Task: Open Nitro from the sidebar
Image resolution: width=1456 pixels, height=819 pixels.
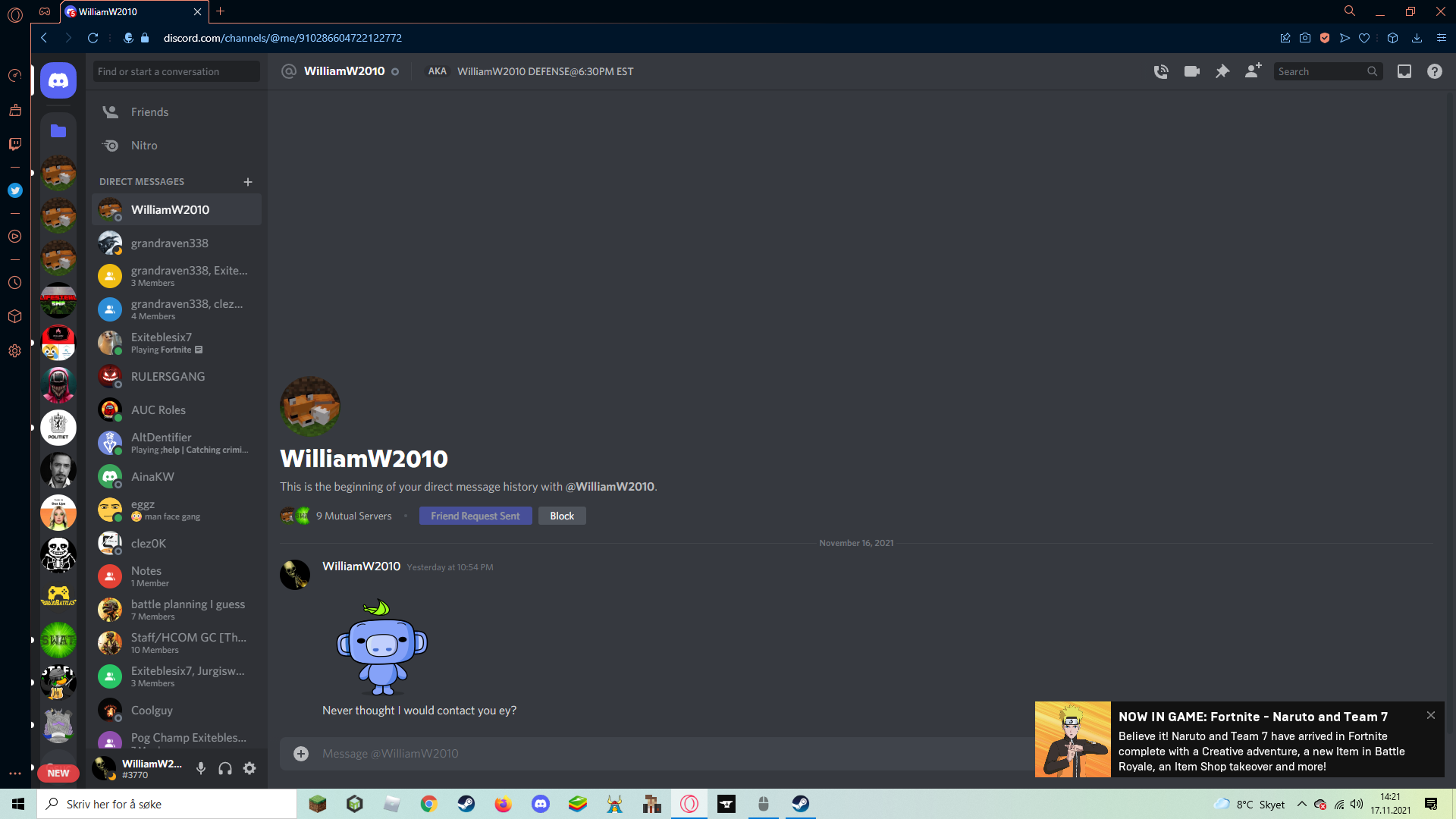Action: pyautogui.click(x=144, y=145)
